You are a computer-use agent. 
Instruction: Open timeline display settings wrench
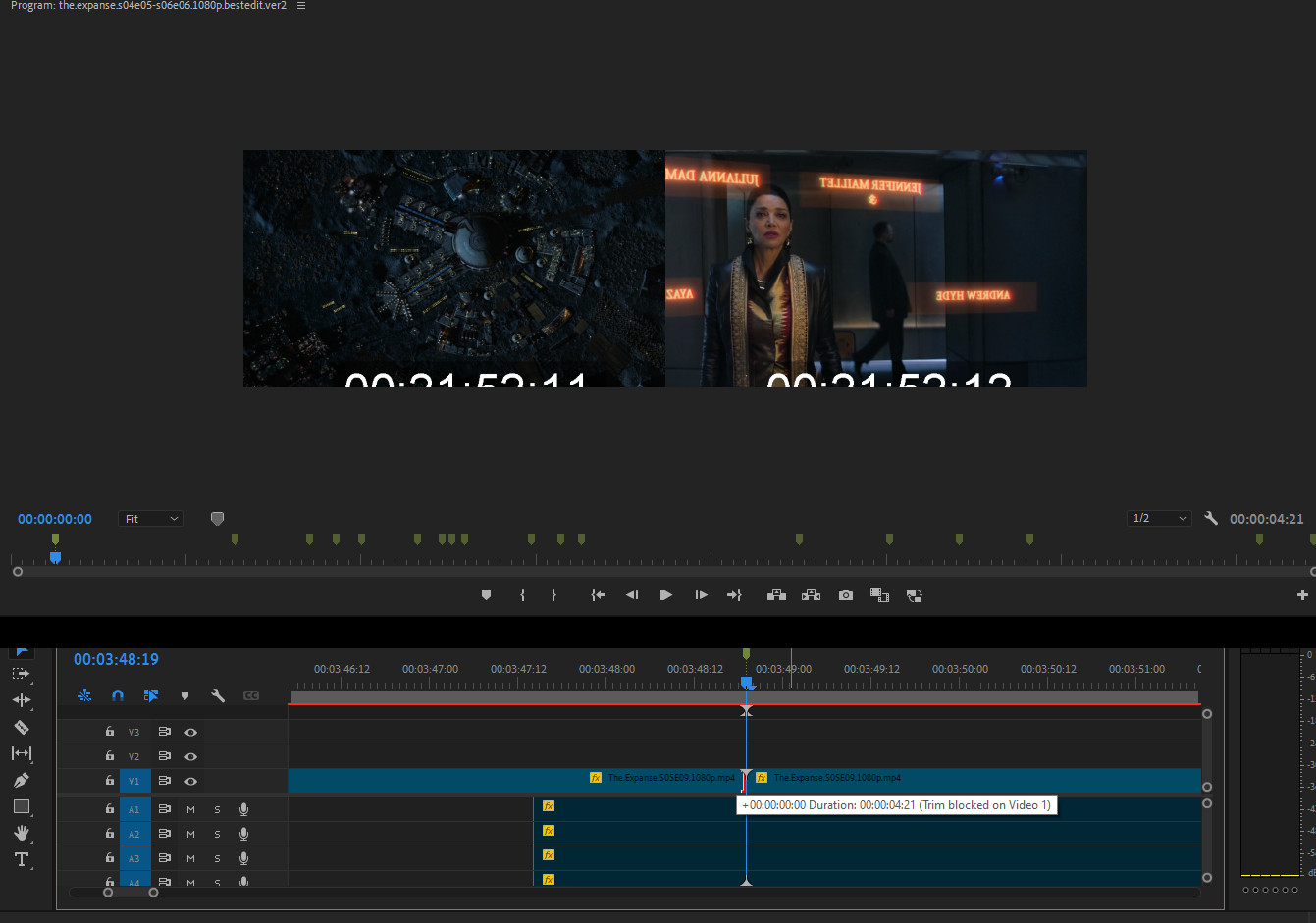click(218, 695)
